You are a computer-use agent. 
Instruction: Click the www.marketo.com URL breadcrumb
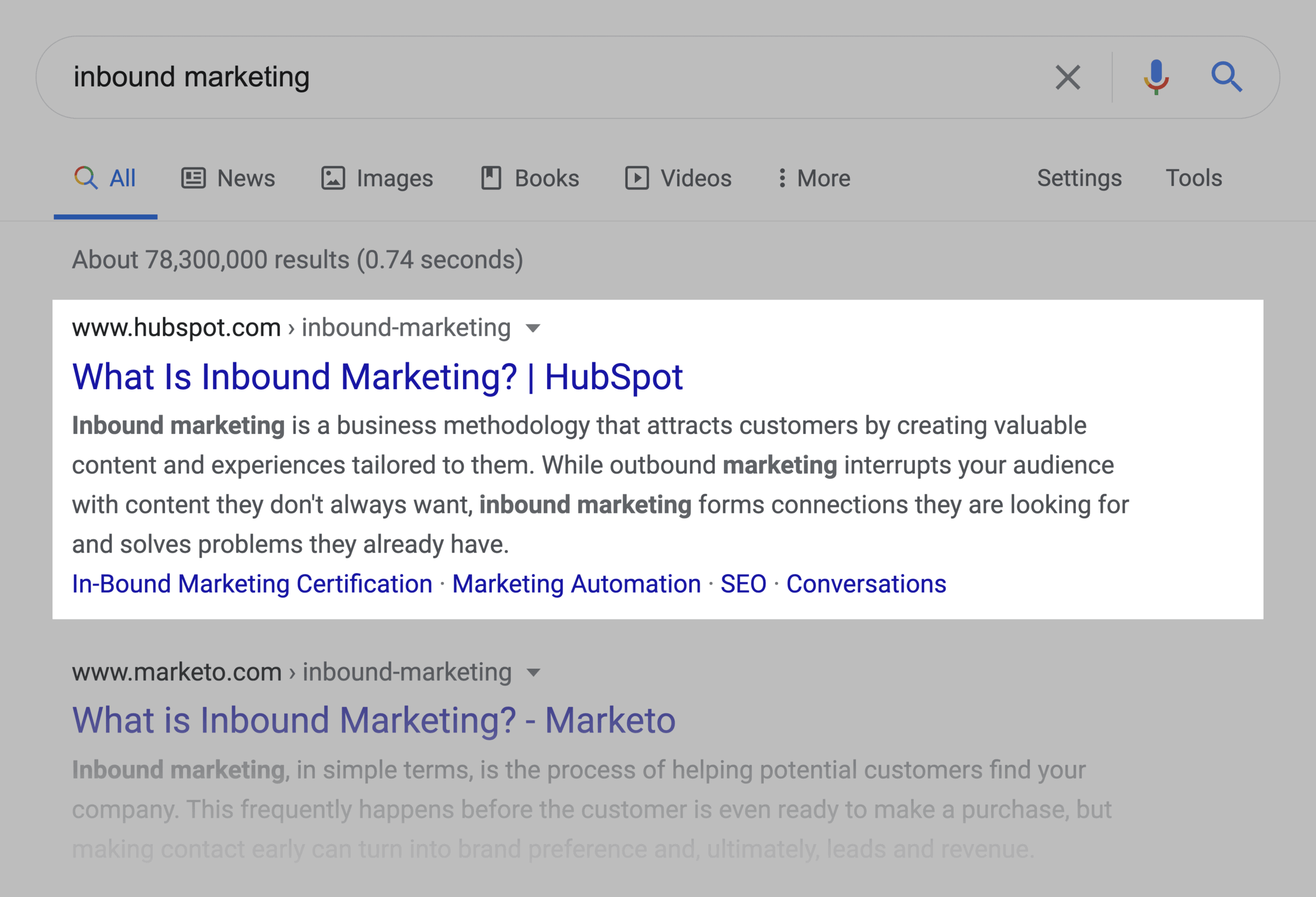[x=291, y=672]
